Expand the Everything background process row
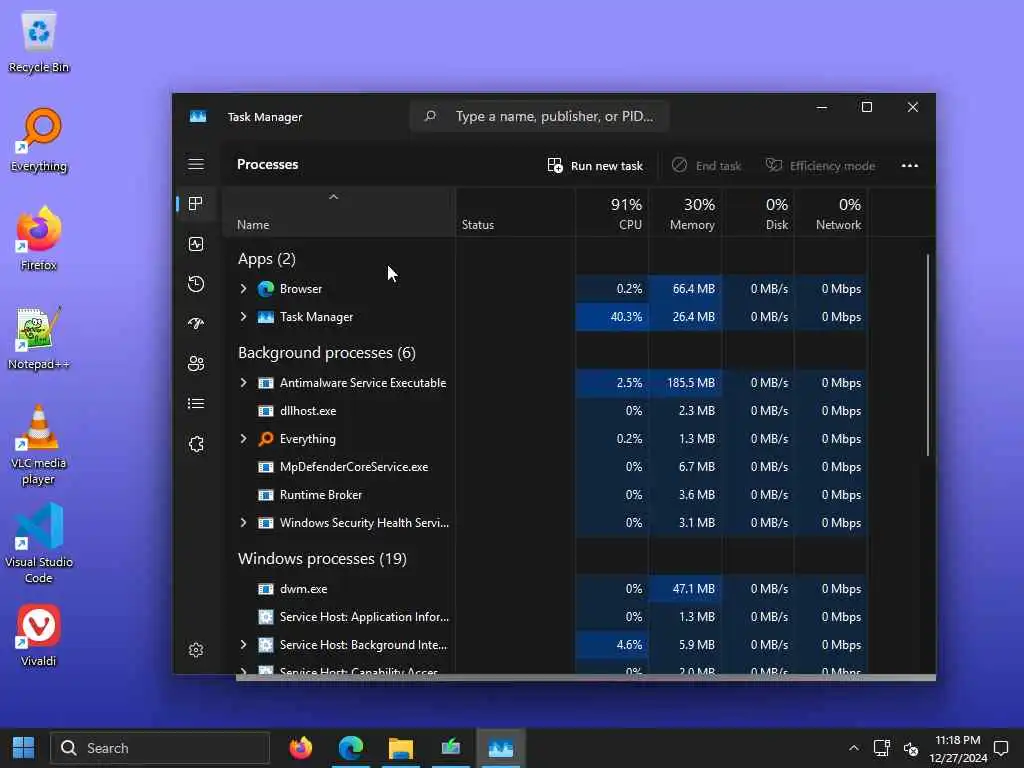The width and height of the screenshot is (1024, 768). pyautogui.click(x=244, y=439)
